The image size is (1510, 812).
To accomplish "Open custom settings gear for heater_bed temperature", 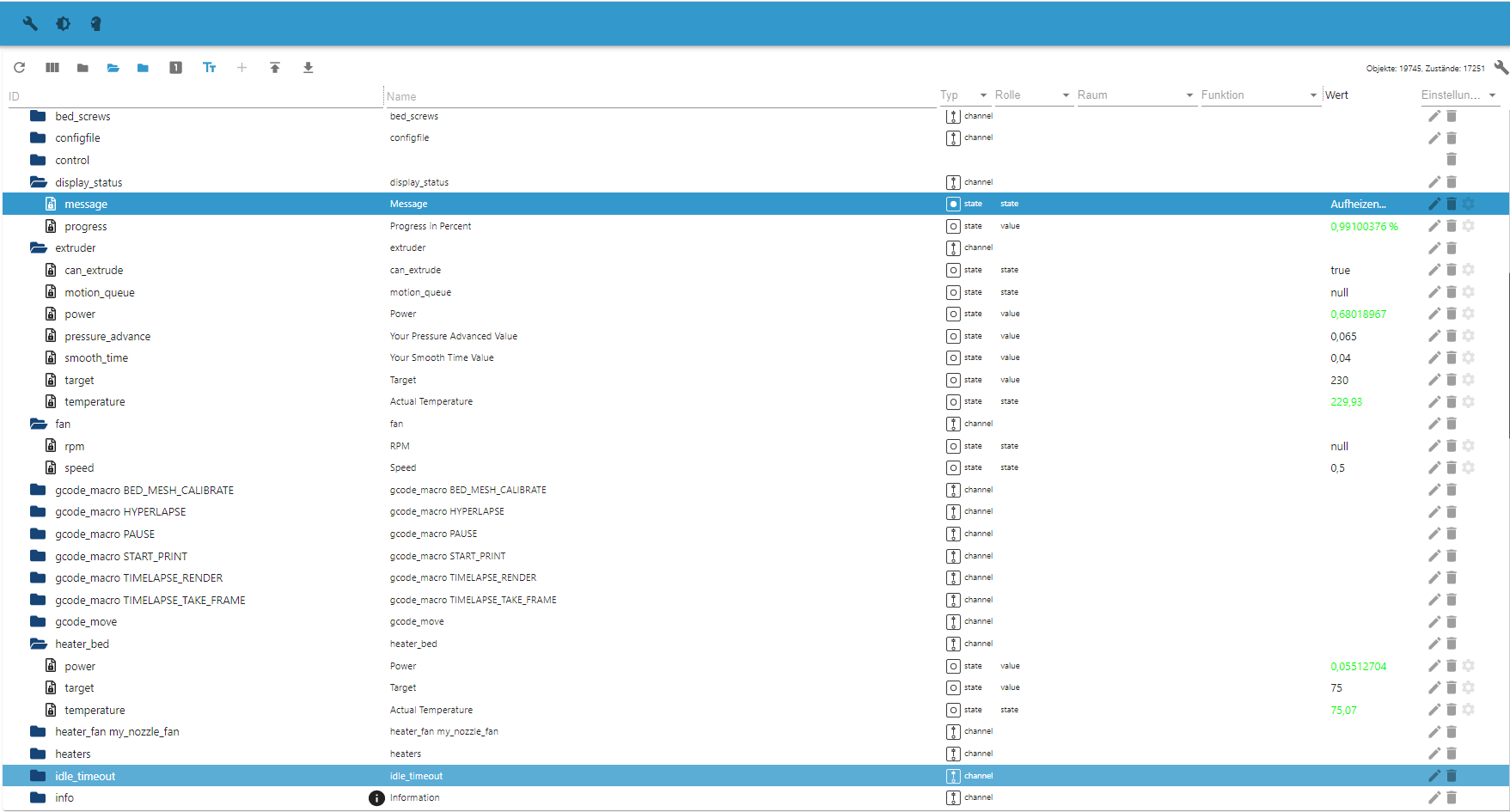I will tap(1469, 710).
